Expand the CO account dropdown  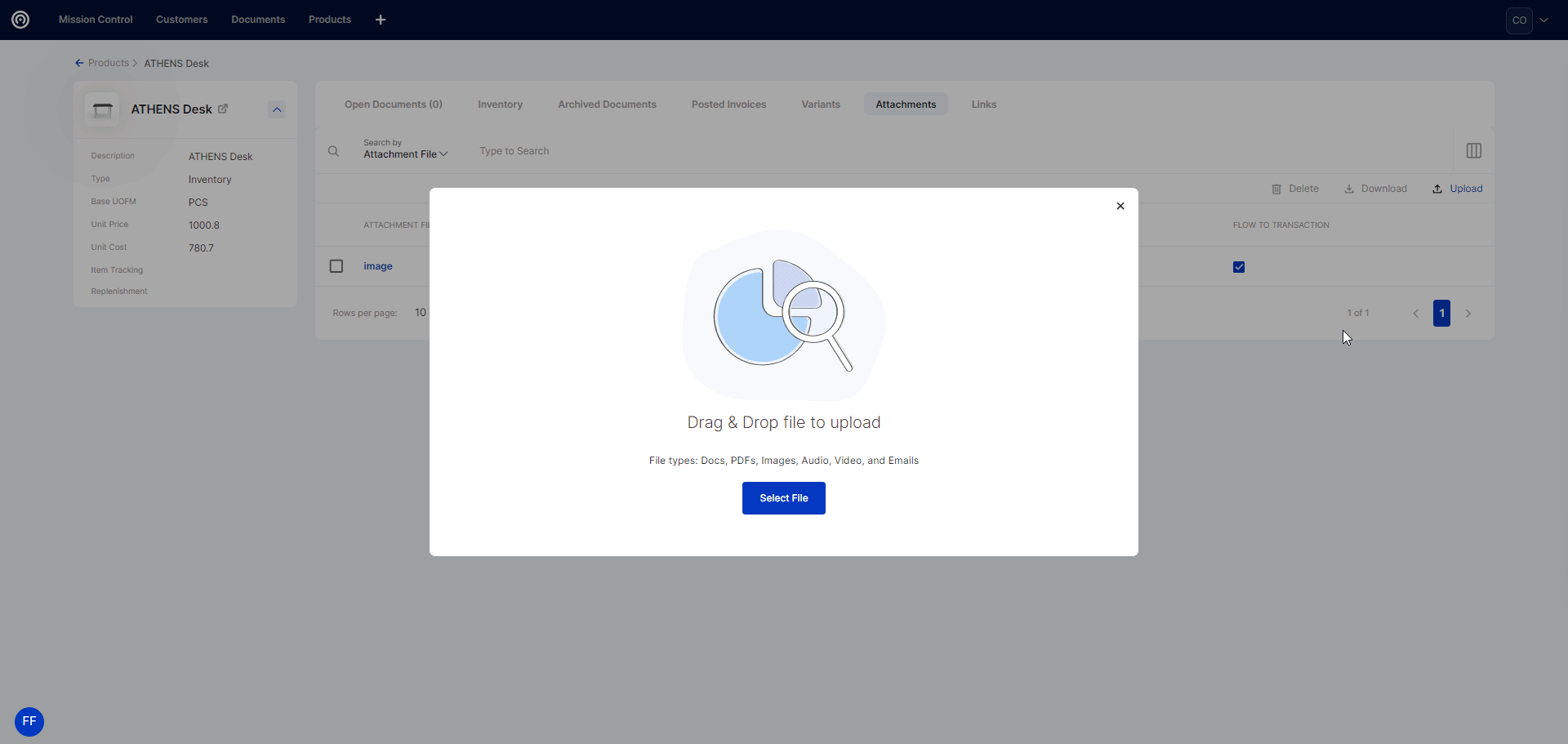click(1543, 20)
